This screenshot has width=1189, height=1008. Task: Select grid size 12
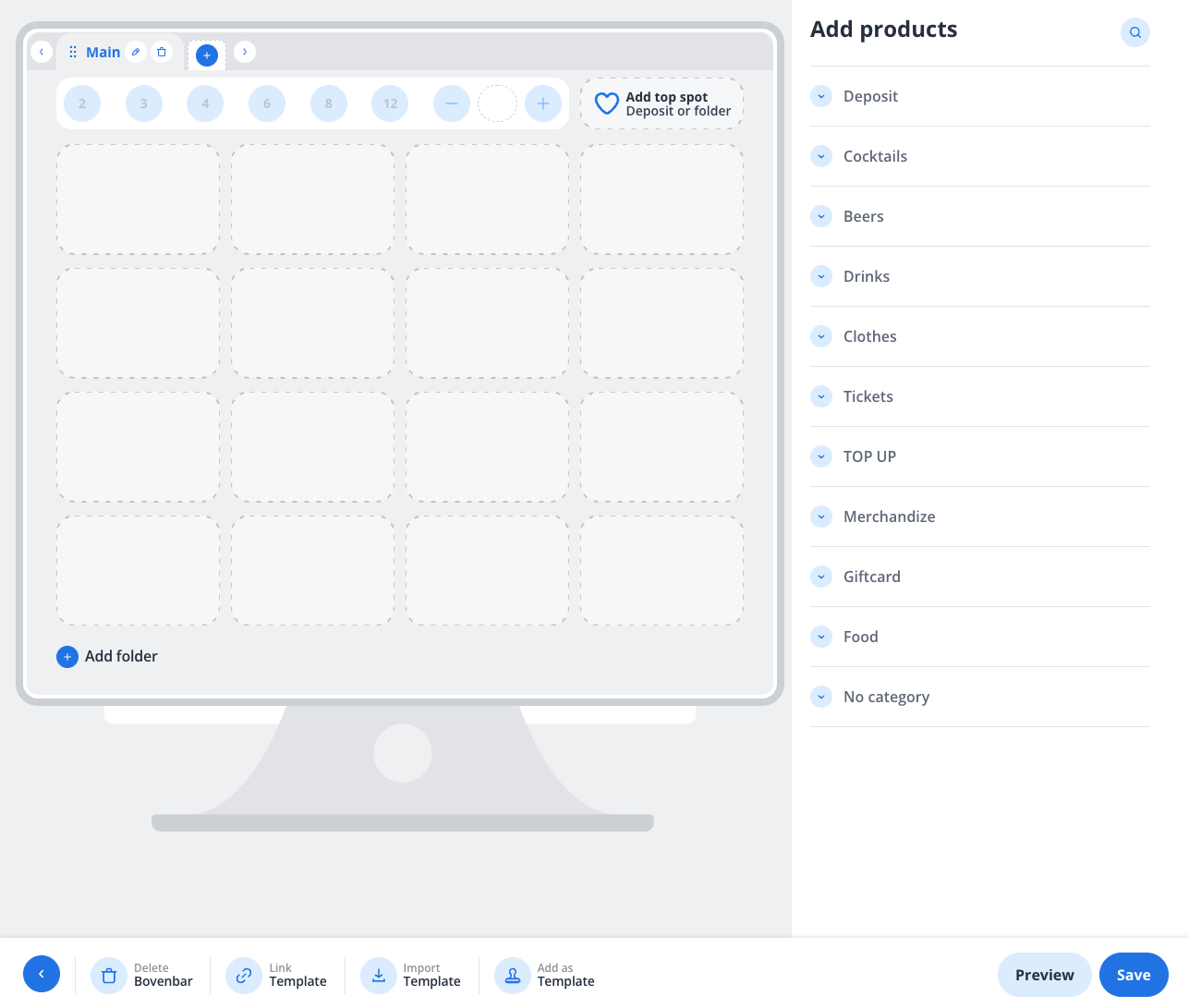pos(389,103)
